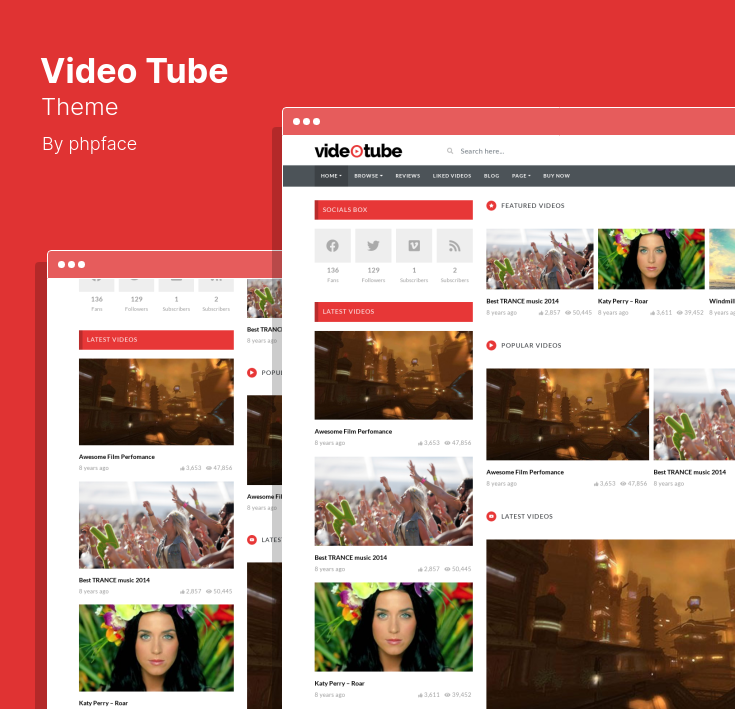Click the play icon beside POPU heading in back window
This screenshot has width=735, height=709.
point(252,373)
